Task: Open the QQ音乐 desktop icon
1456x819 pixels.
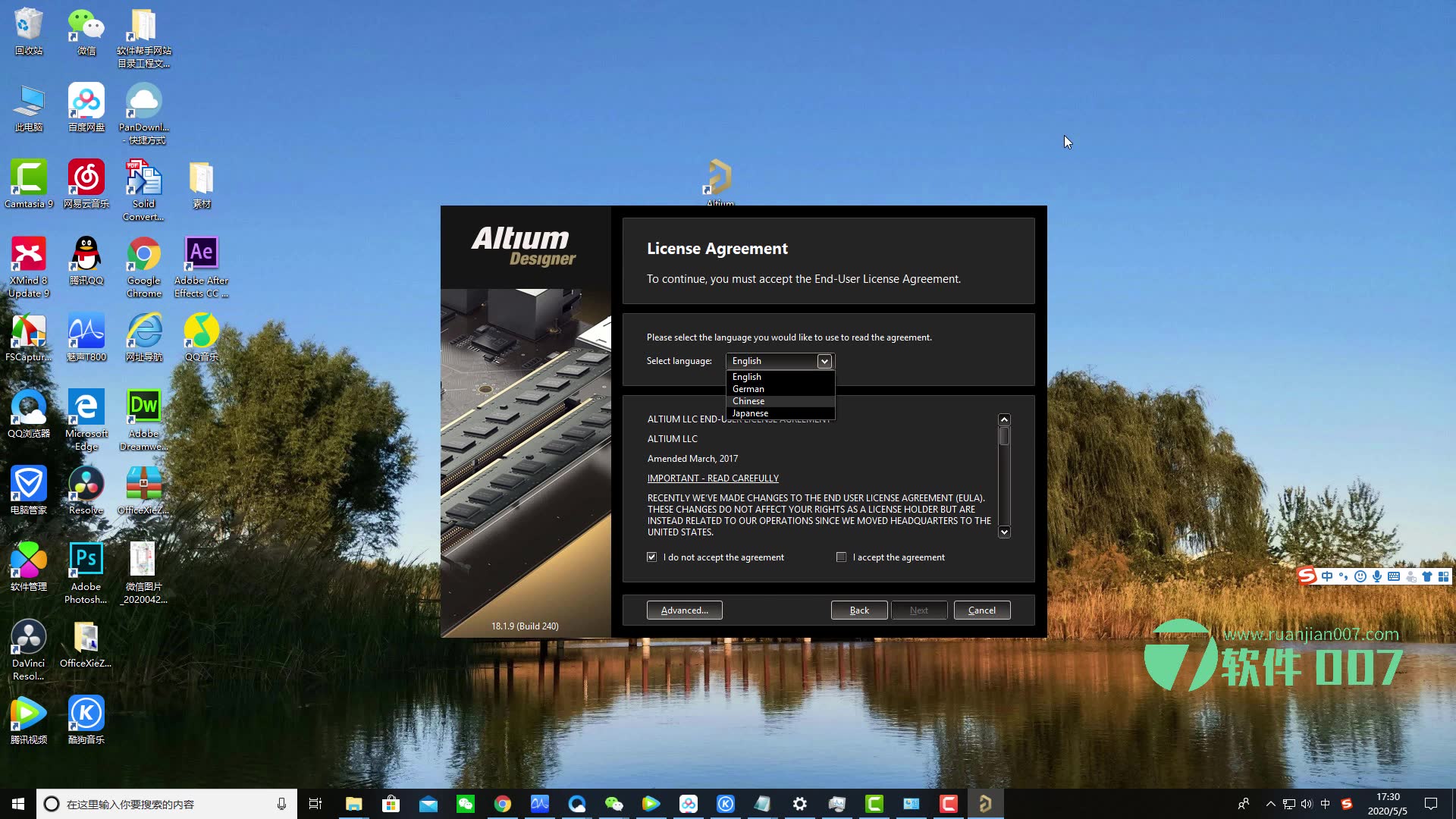Action: [202, 337]
